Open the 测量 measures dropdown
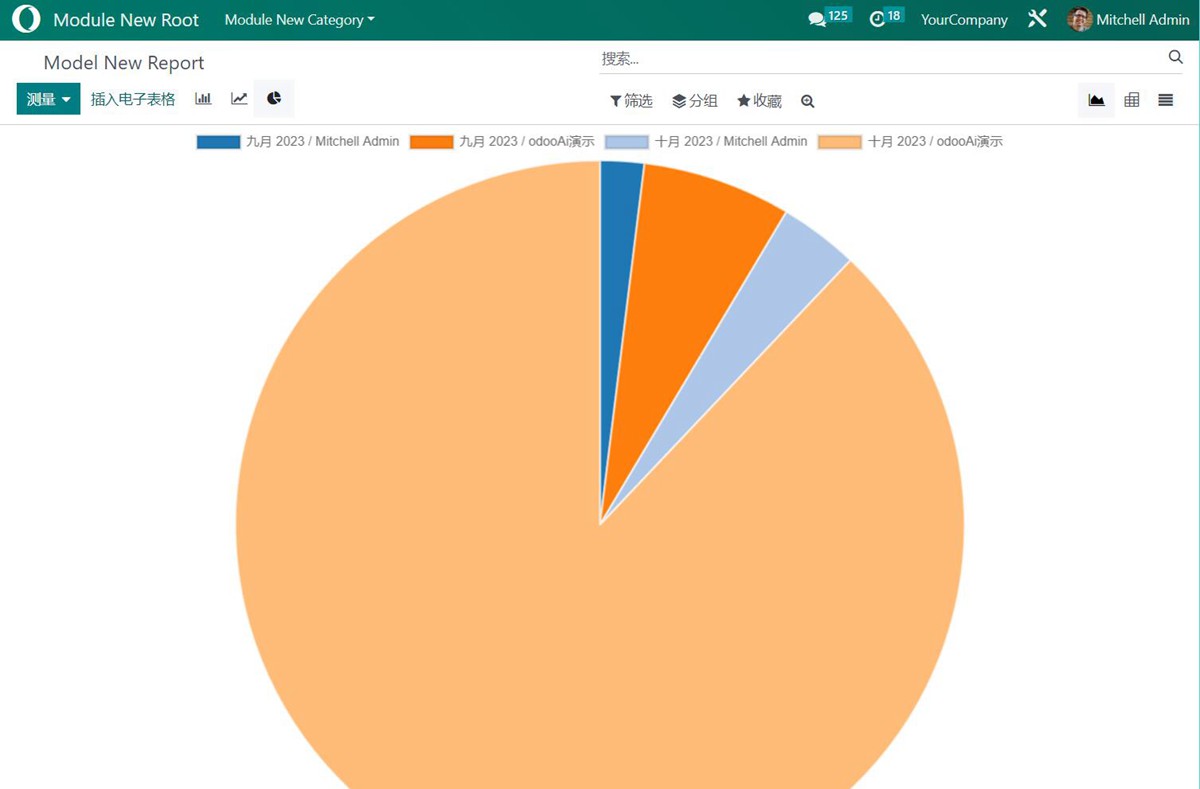Image resolution: width=1200 pixels, height=789 pixels. tap(47, 98)
